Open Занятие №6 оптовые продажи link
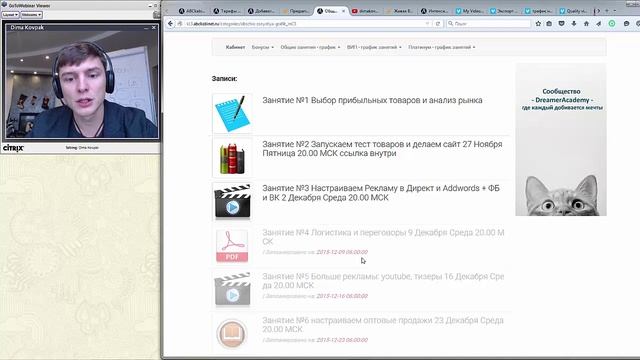 (x=383, y=325)
